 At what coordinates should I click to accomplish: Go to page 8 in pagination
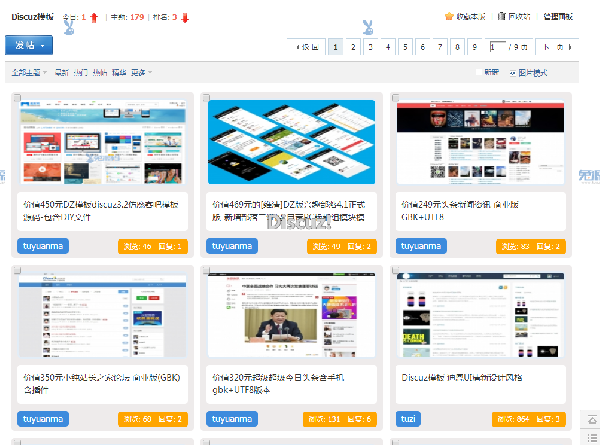[x=458, y=47]
